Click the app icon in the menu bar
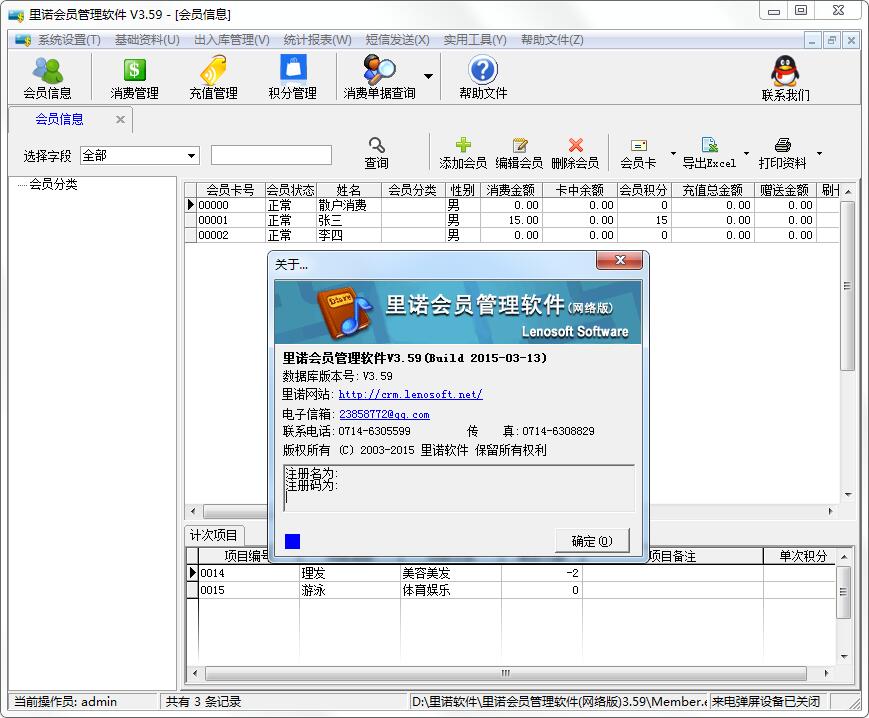The image size is (869, 718). pyautogui.click(x=23, y=40)
